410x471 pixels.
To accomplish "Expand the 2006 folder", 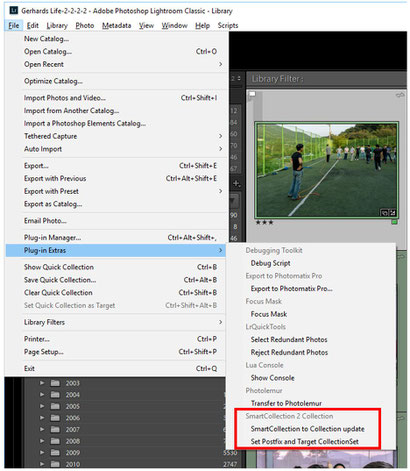I will click(42, 418).
